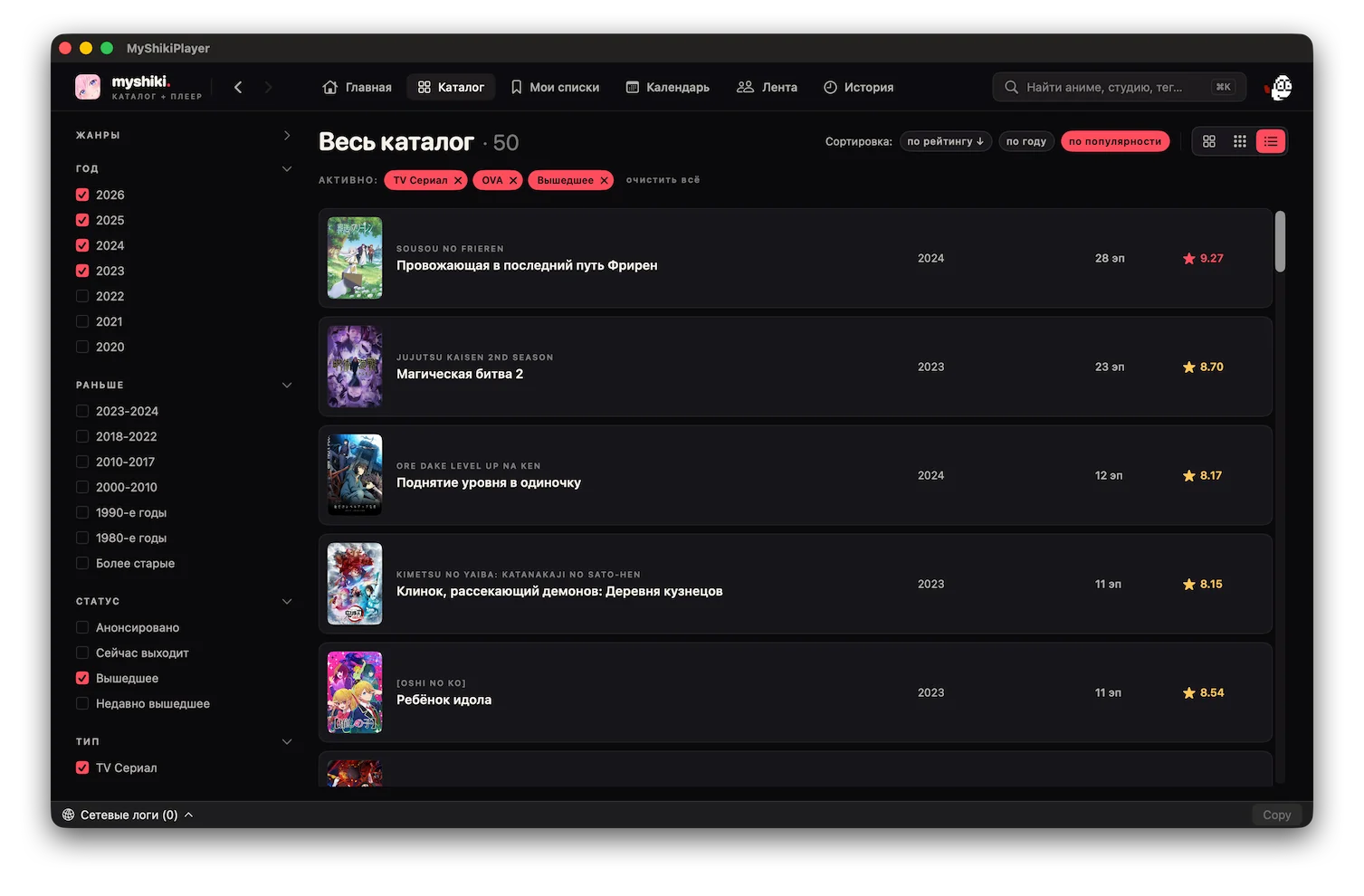Enable the Недавно вышедшее status filter

(x=82, y=703)
